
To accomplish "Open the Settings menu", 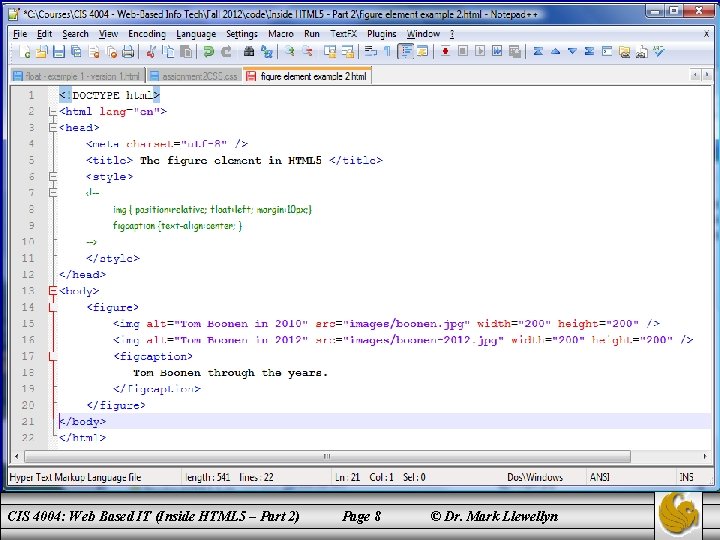I will tap(242, 34).
